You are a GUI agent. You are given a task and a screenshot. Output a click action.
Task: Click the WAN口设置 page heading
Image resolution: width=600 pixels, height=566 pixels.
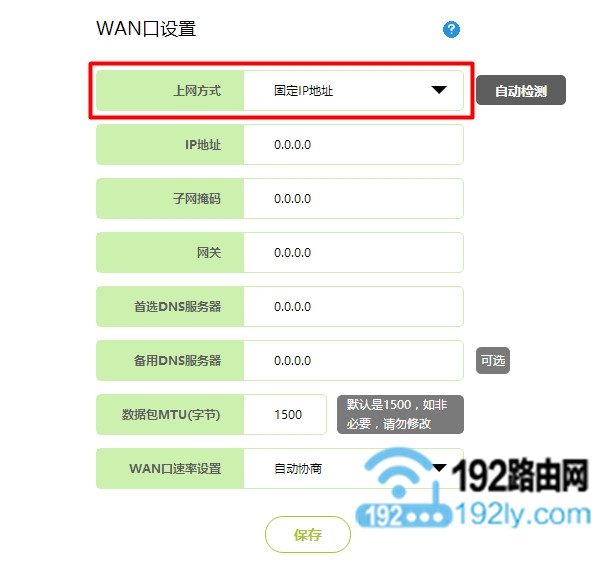(x=146, y=29)
